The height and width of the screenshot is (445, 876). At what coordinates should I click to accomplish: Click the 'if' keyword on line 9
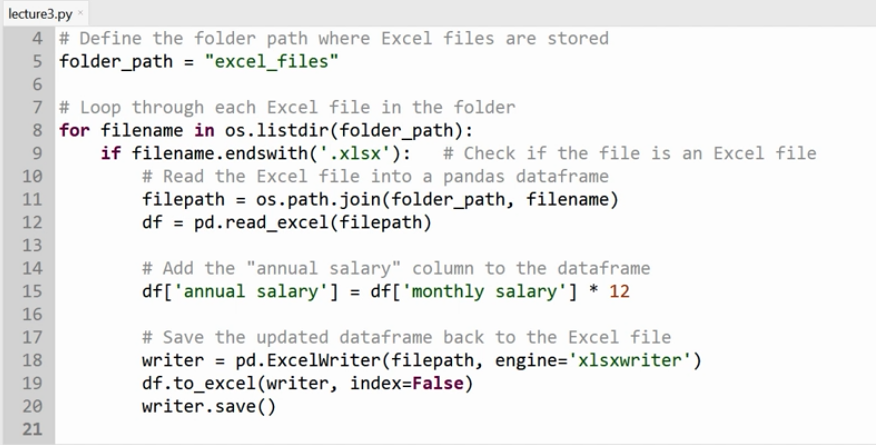(x=110, y=154)
